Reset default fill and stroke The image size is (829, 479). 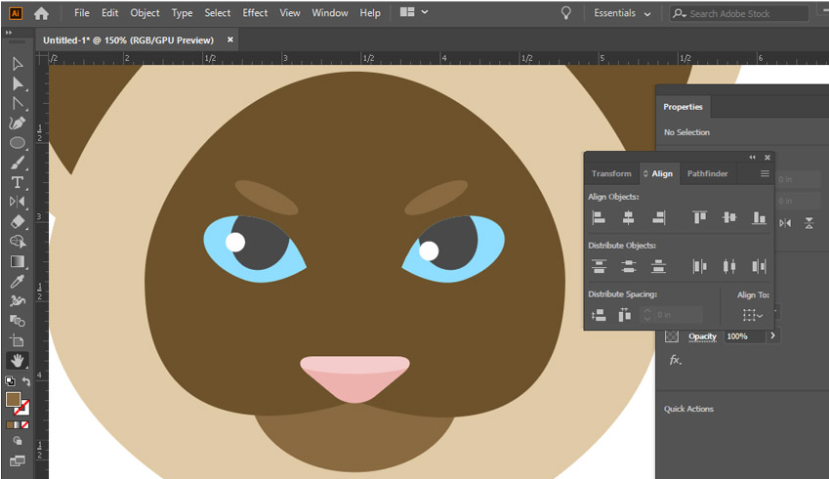click(x=10, y=381)
